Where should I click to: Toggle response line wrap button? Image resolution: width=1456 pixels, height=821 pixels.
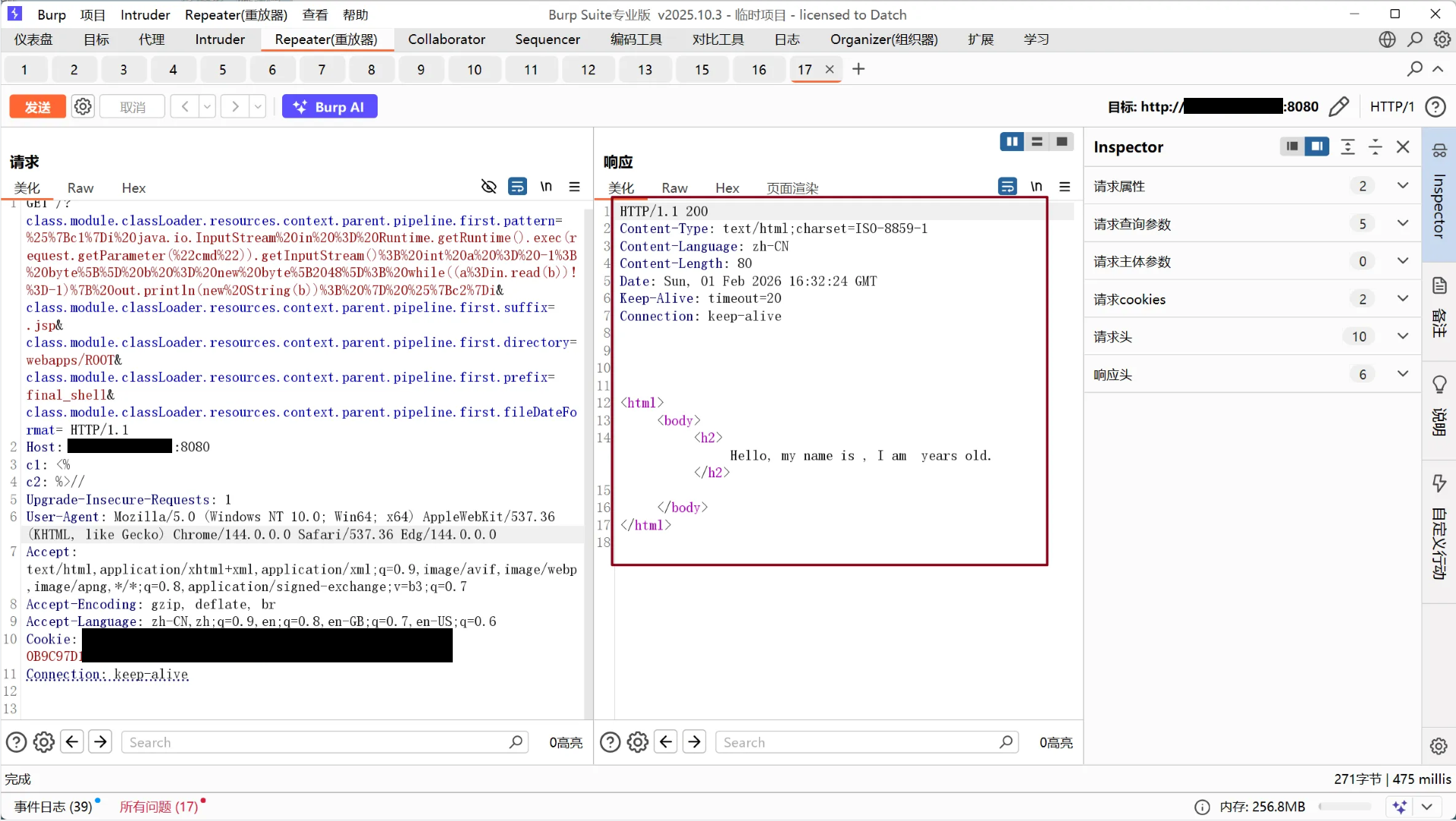coord(1007,187)
